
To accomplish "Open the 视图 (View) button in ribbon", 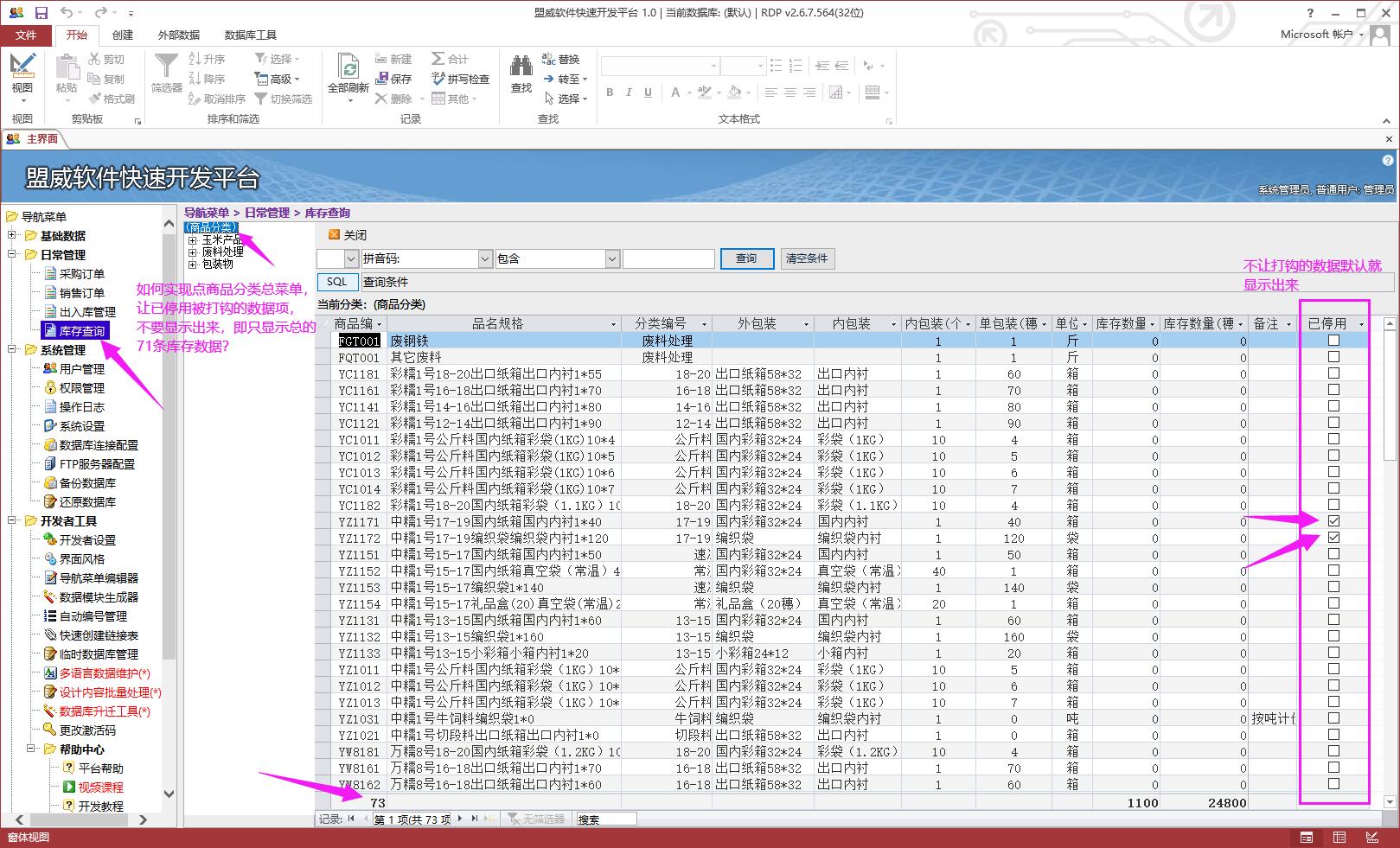I will click(22, 76).
